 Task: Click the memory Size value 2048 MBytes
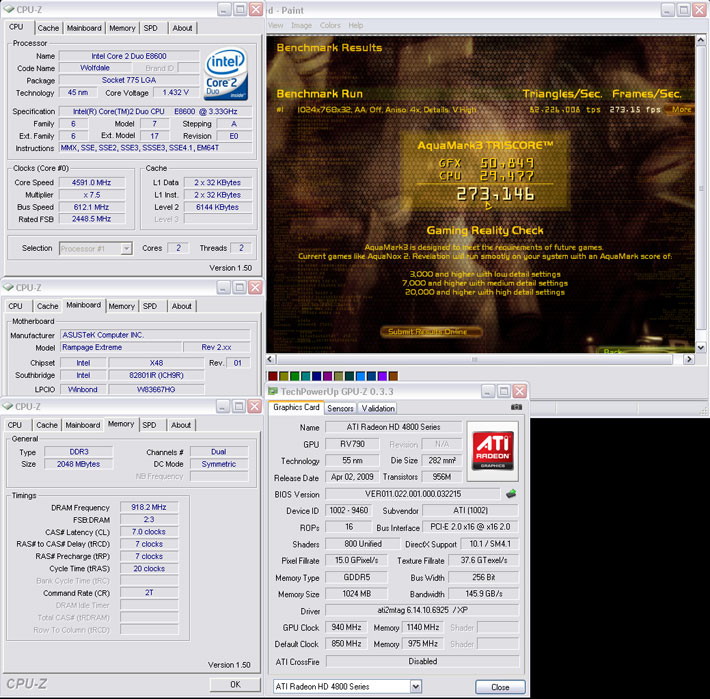tap(78, 464)
